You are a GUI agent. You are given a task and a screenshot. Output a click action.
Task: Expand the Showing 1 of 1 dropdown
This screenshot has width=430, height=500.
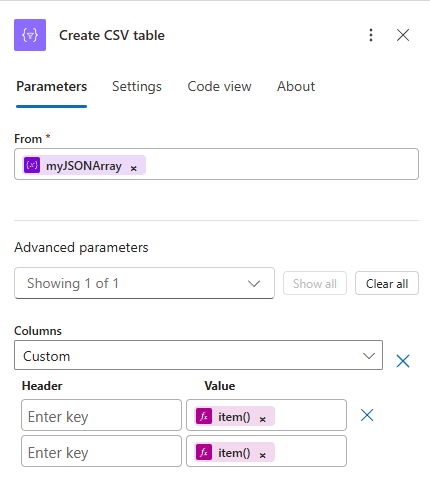point(144,283)
